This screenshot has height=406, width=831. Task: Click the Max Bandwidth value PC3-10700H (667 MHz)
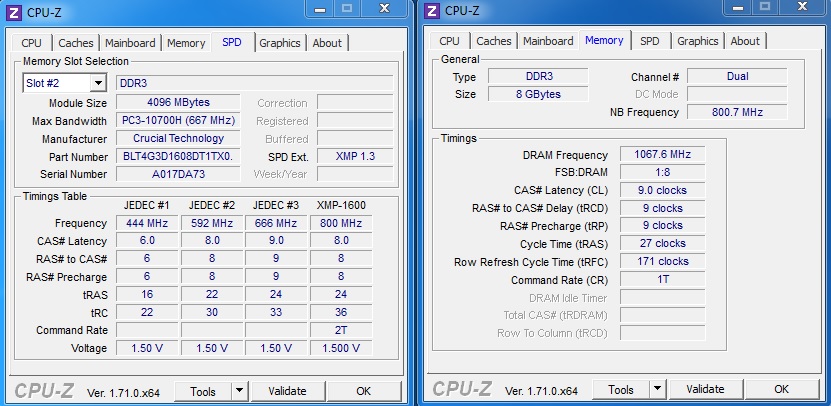(x=178, y=120)
